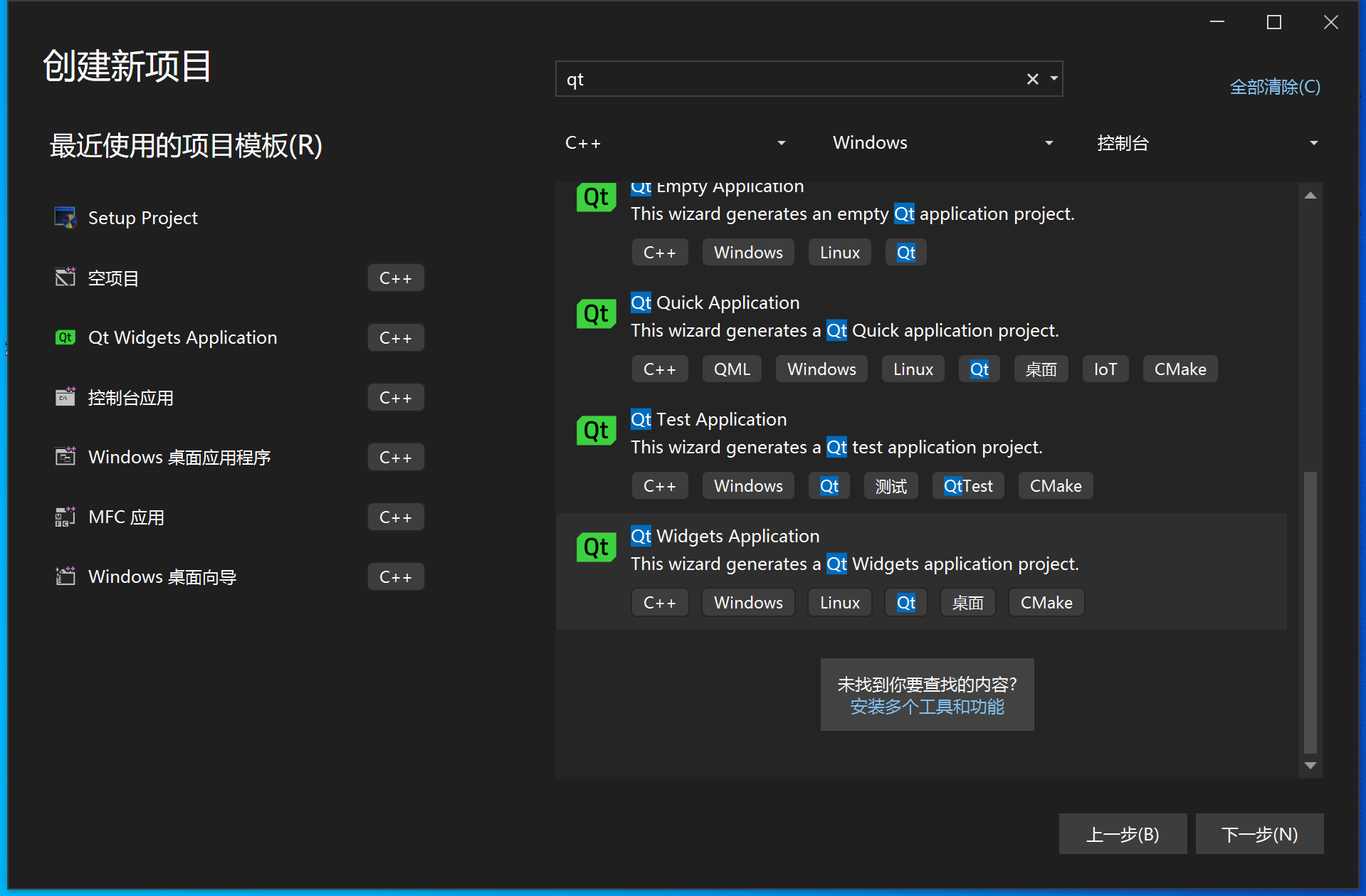Click the scrollbar up arrow in results list
The image size is (1366, 896).
[1310, 195]
